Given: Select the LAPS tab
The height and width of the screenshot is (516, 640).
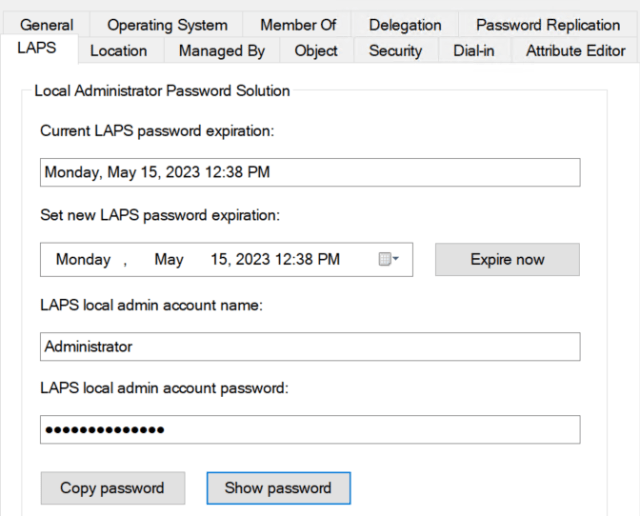Looking at the screenshot, I should [37, 49].
